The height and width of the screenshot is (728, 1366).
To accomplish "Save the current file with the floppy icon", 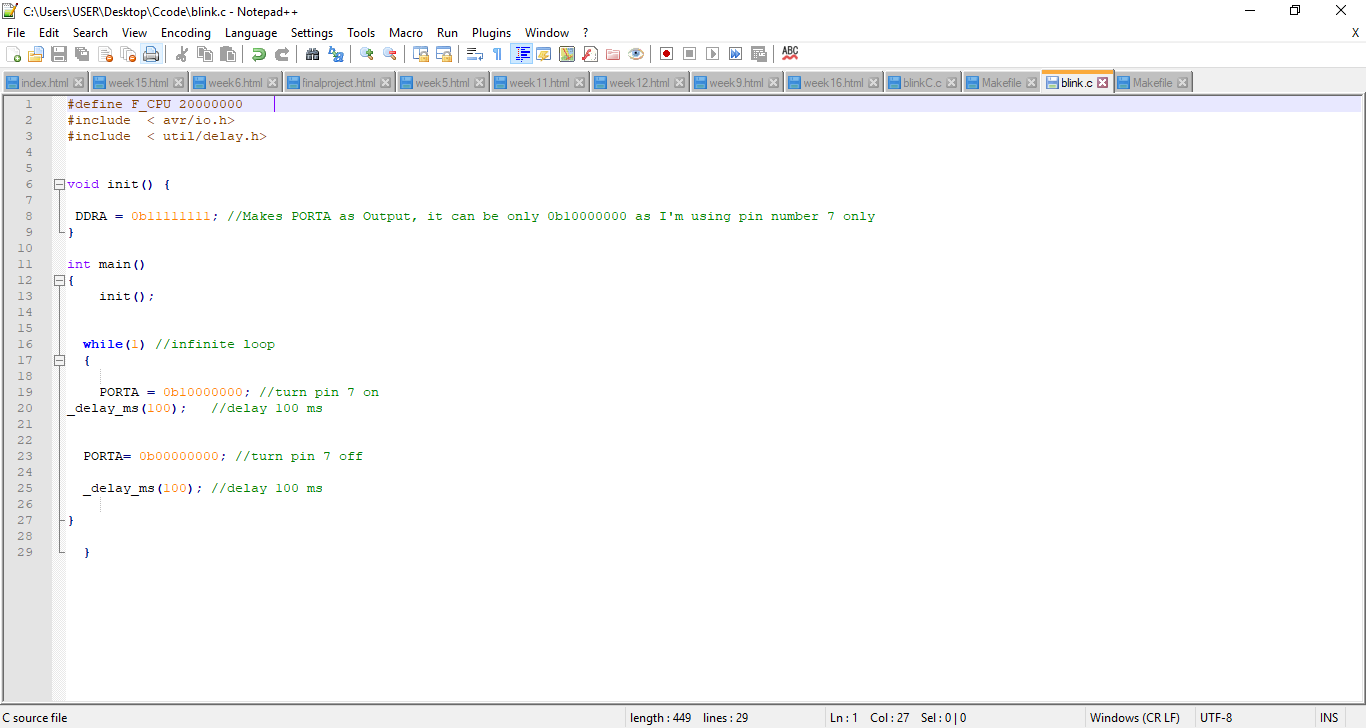I will (x=58, y=54).
